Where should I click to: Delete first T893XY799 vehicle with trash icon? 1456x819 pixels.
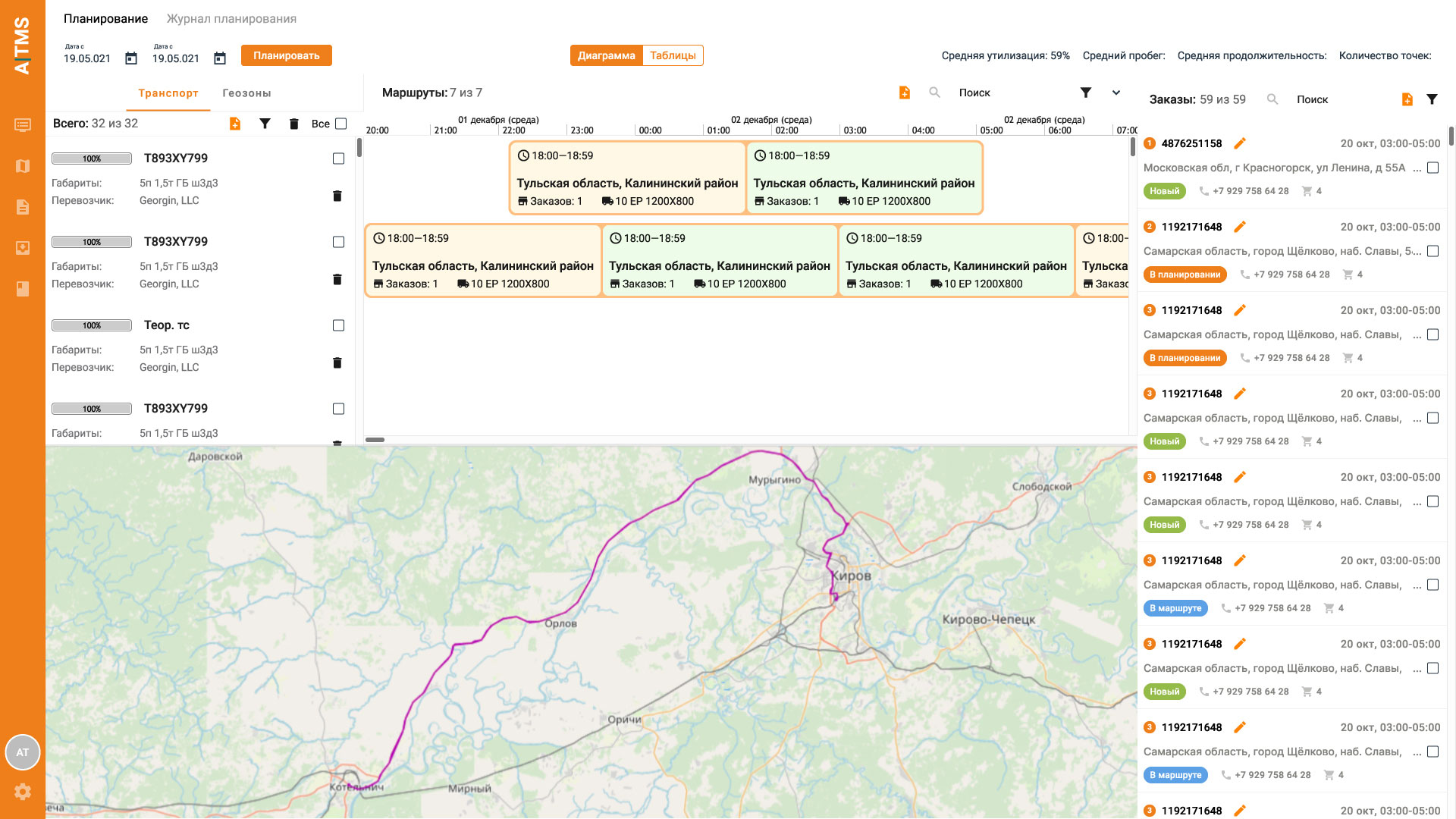click(x=337, y=196)
